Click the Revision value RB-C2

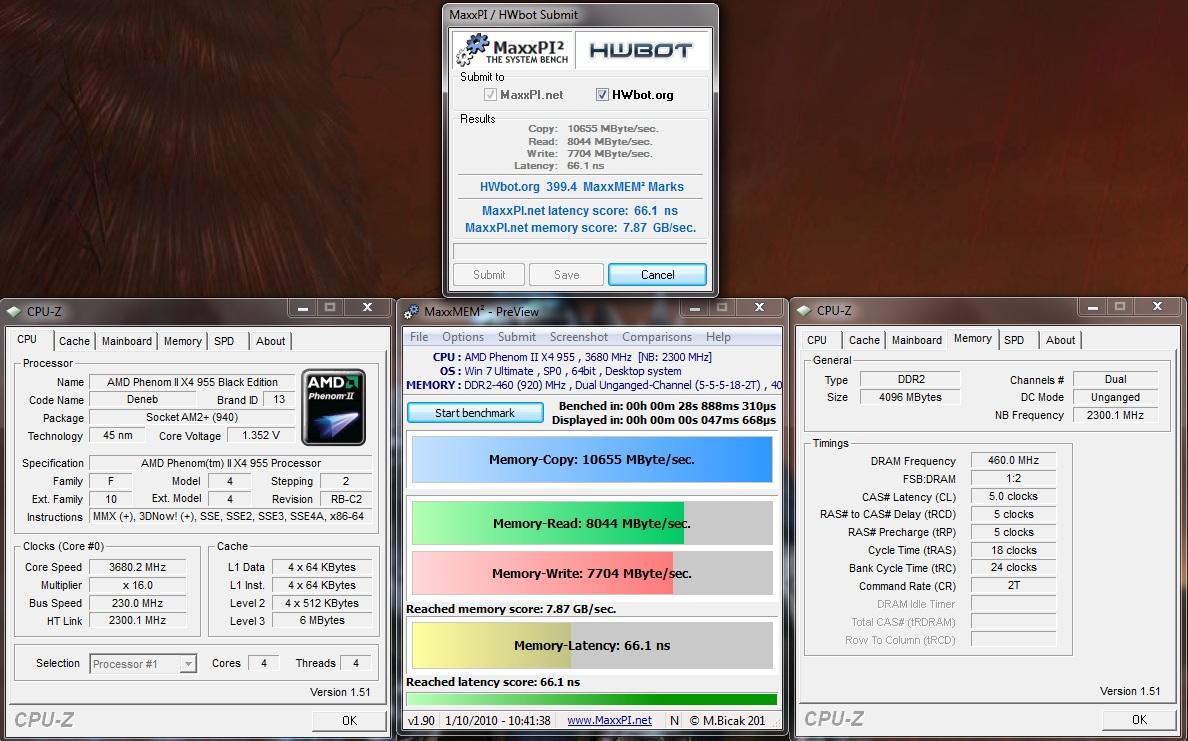(346, 499)
